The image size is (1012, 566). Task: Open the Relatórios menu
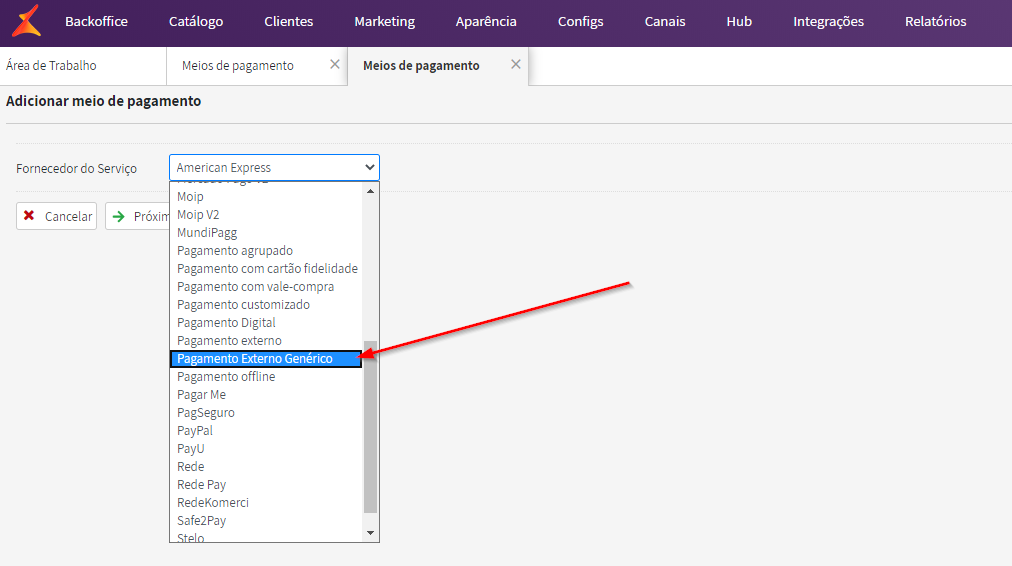(x=935, y=21)
